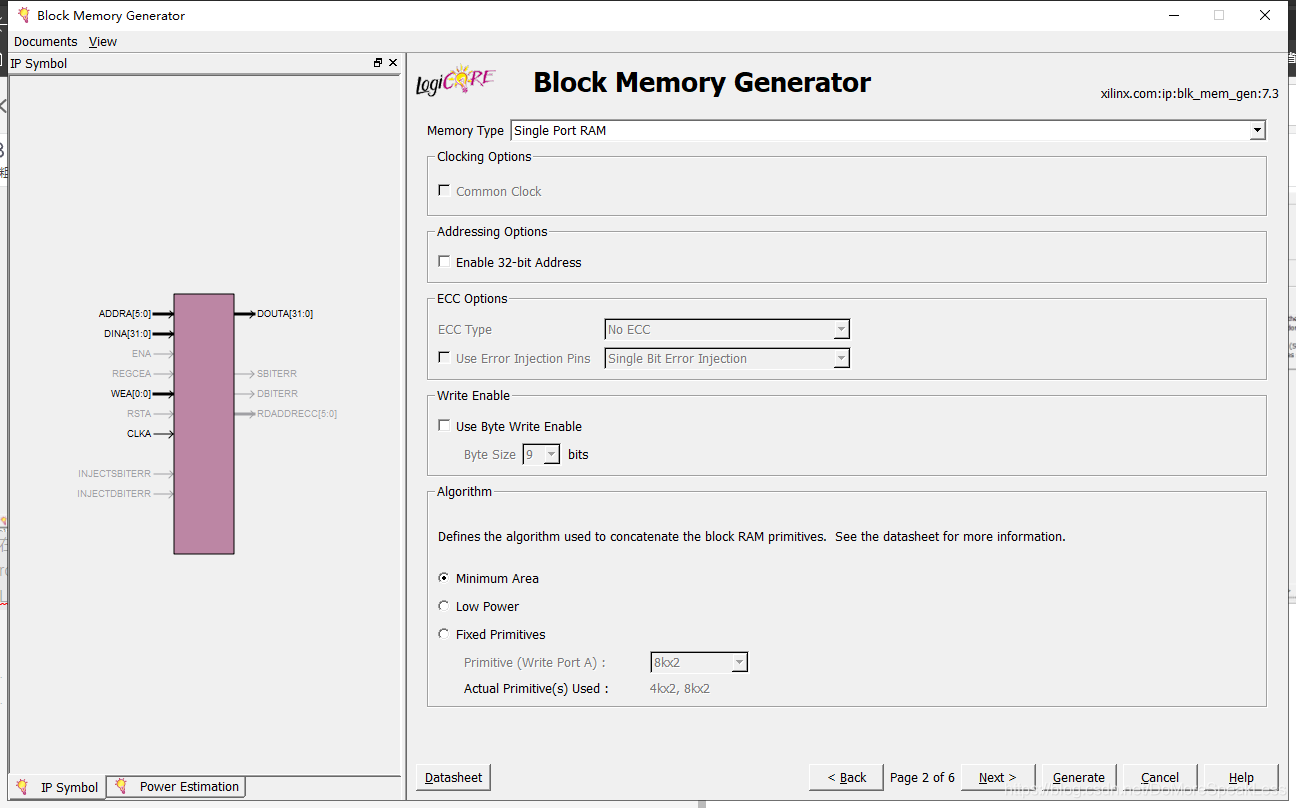Click the Generate button
Viewport: 1296px width, 808px height.
1079,777
